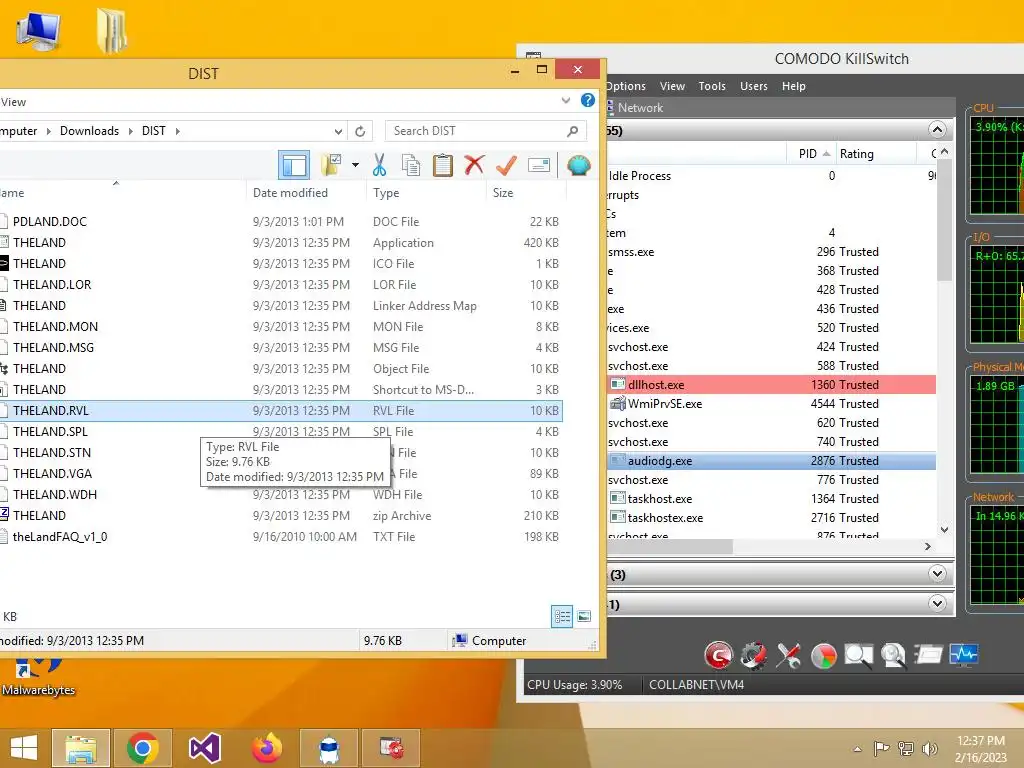
Task: Expand the bottom collapsed section chevron in KillSwitch
Action: pyautogui.click(x=937, y=603)
